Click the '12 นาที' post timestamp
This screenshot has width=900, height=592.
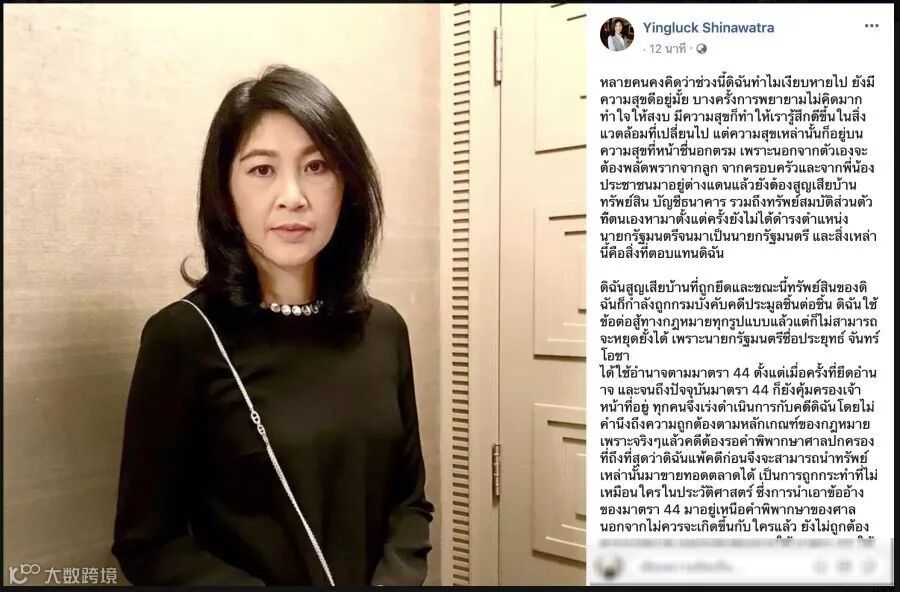[x=668, y=49]
